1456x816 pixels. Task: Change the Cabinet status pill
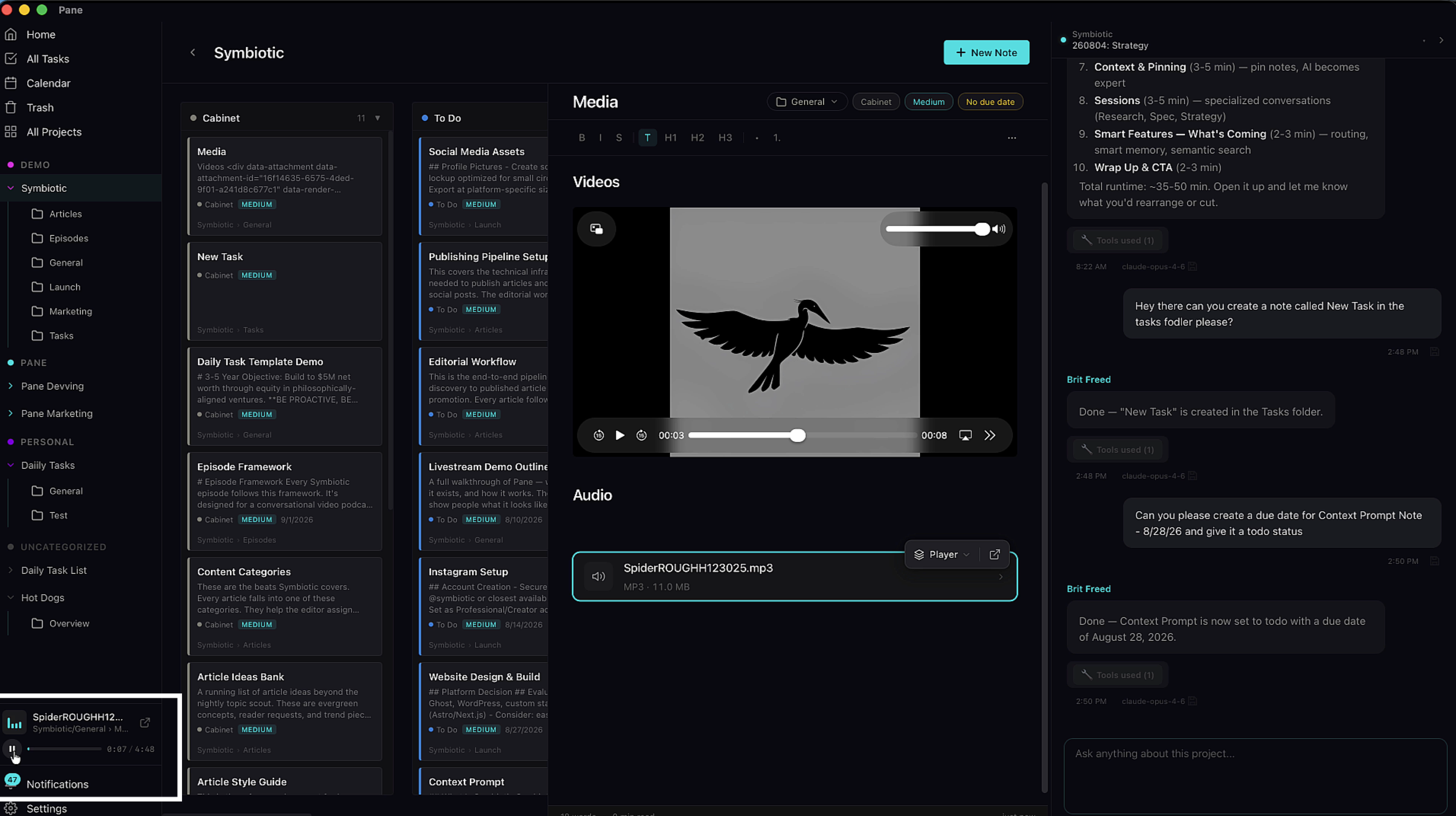[x=875, y=102]
